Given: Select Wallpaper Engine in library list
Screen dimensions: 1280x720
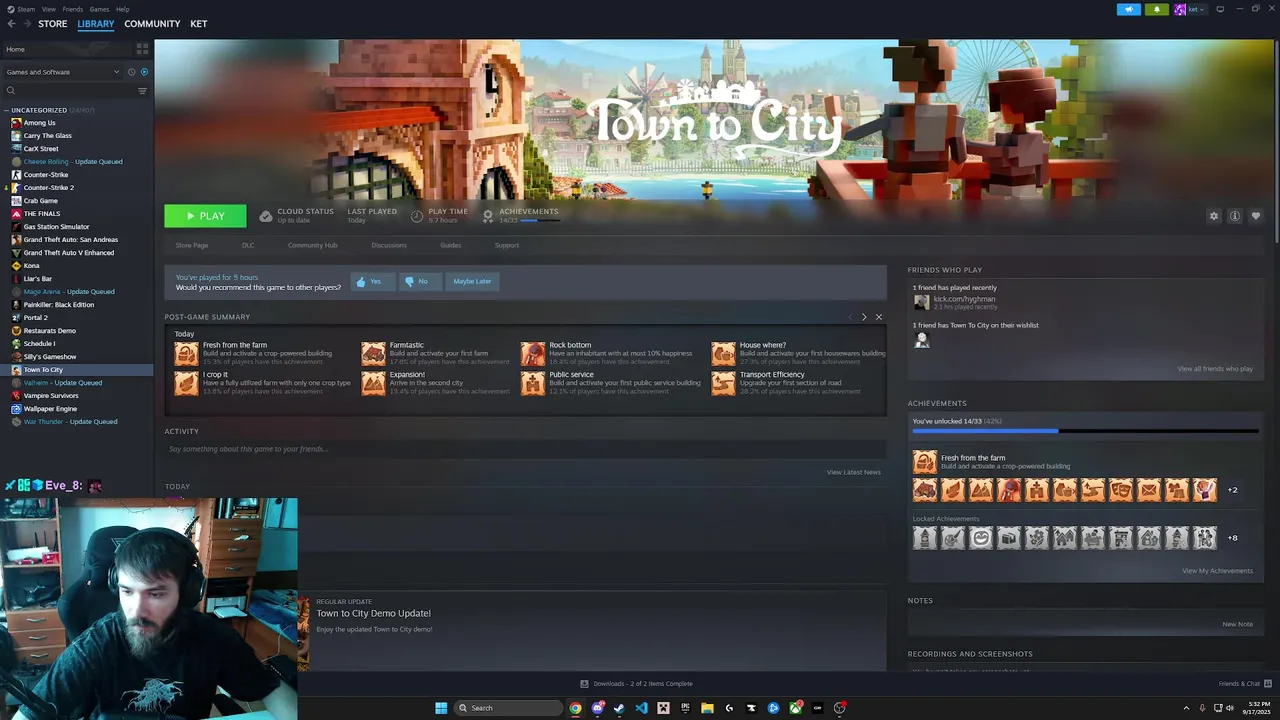Looking at the screenshot, I should click(50, 408).
